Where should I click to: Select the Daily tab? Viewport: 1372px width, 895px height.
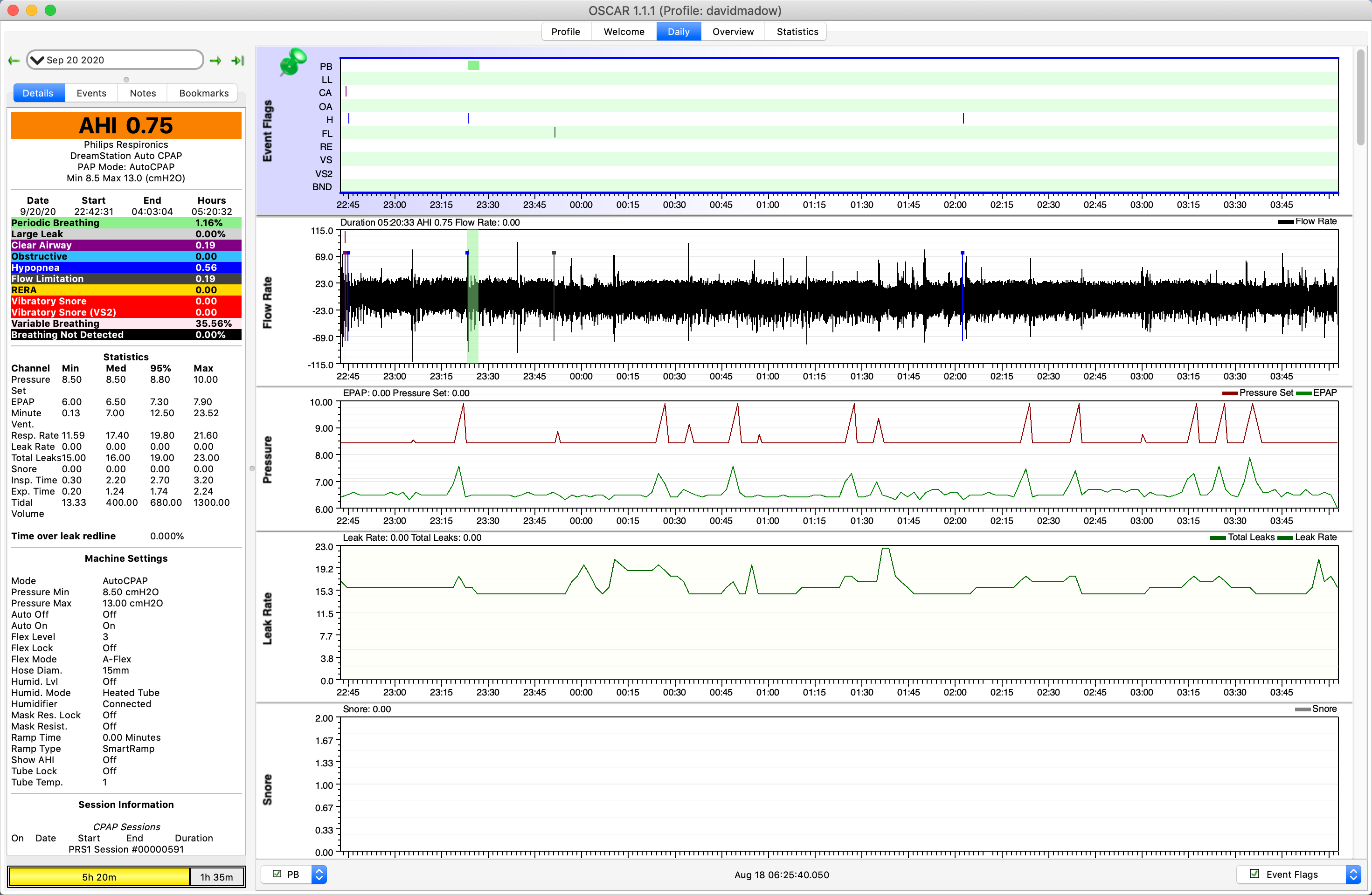tap(679, 32)
